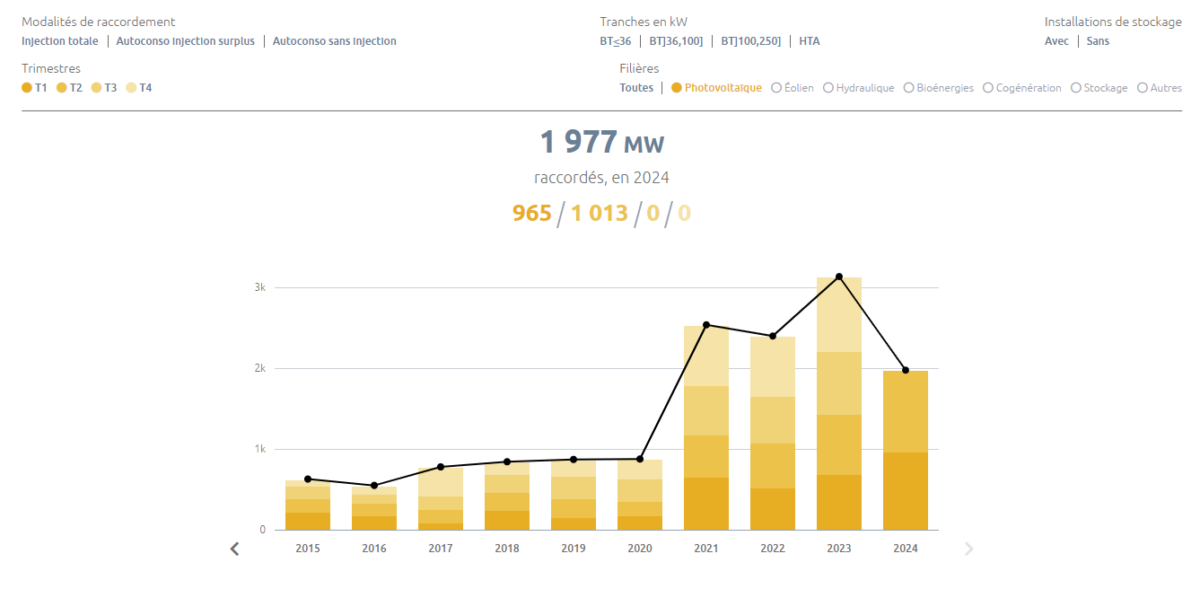Toggle the T3 quarter legend dot

(x=97, y=87)
